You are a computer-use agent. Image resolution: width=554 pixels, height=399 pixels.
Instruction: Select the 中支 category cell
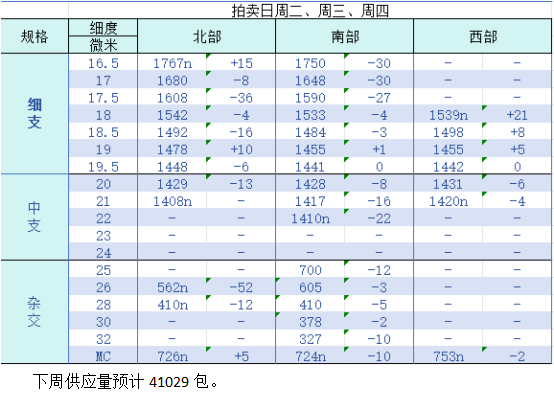(x=34, y=217)
